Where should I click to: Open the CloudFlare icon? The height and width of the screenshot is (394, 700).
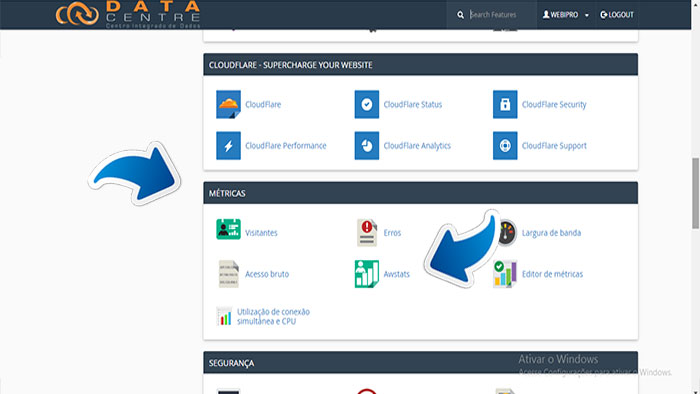tap(228, 104)
